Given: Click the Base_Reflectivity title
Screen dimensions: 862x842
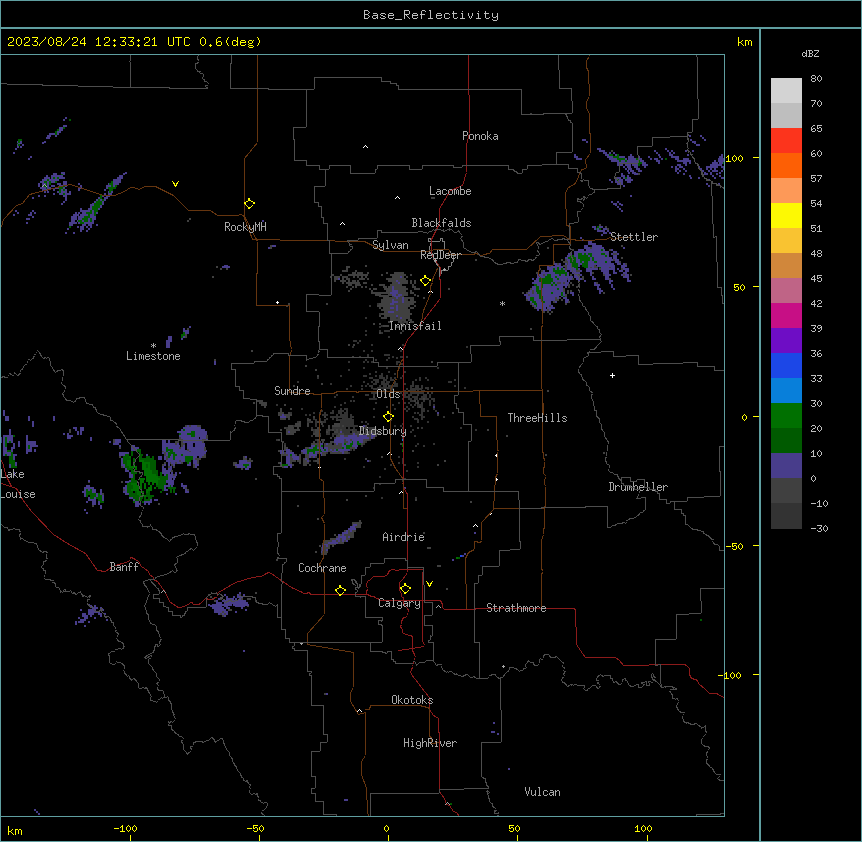Looking at the screenshot, I should click(x=431, y=15).
